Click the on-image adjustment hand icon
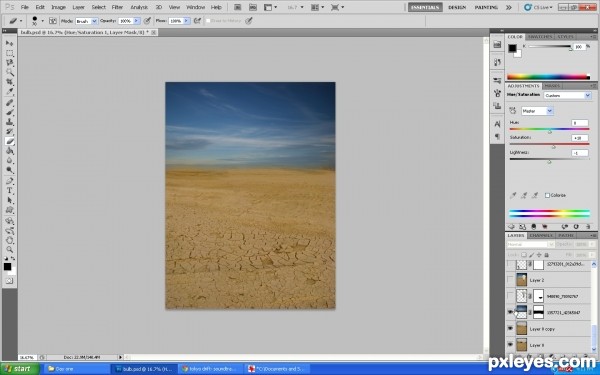 point(513,111)
